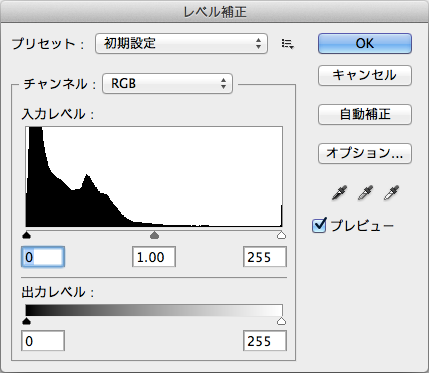
Task: Select the gray point eyedropper
Action: [365, 193]
